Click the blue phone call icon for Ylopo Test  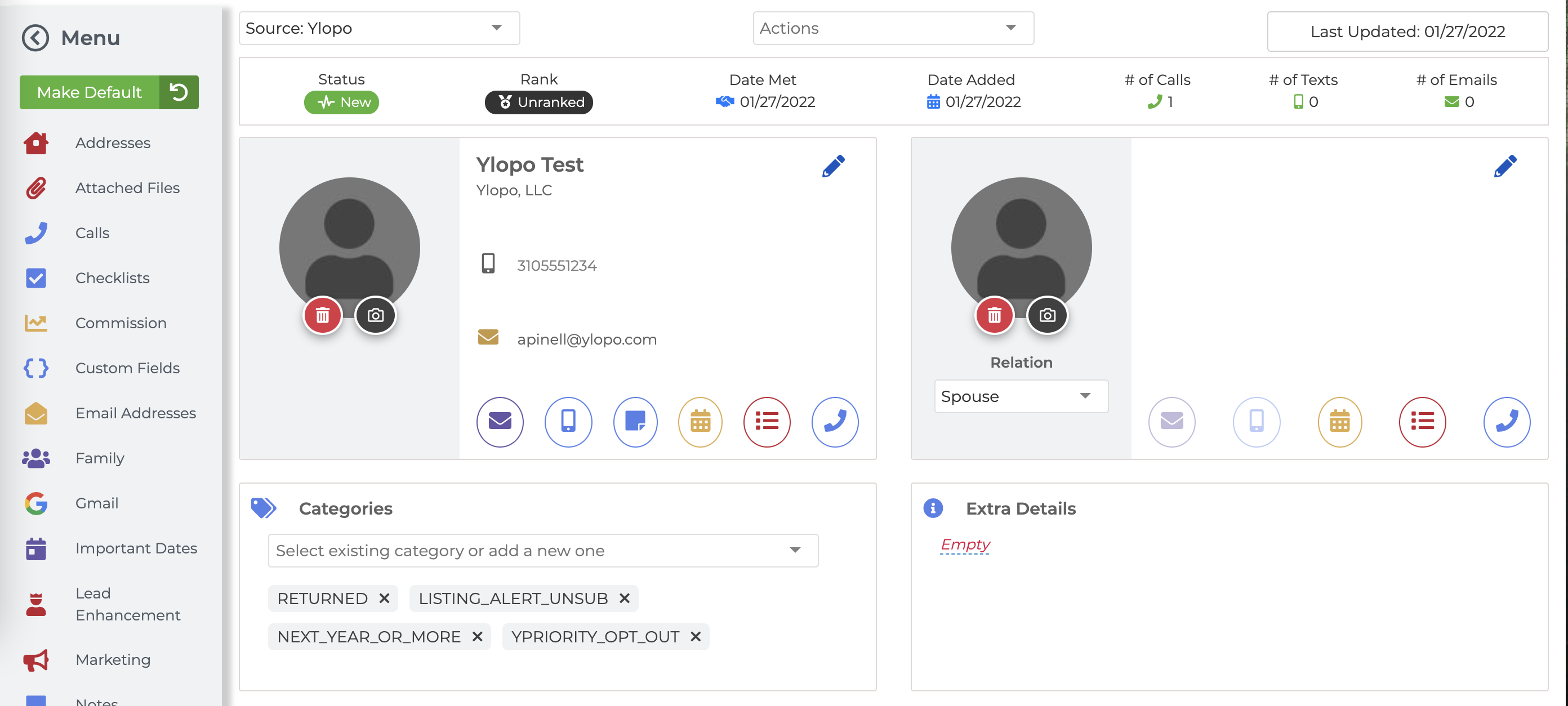(x=835, y=421)
